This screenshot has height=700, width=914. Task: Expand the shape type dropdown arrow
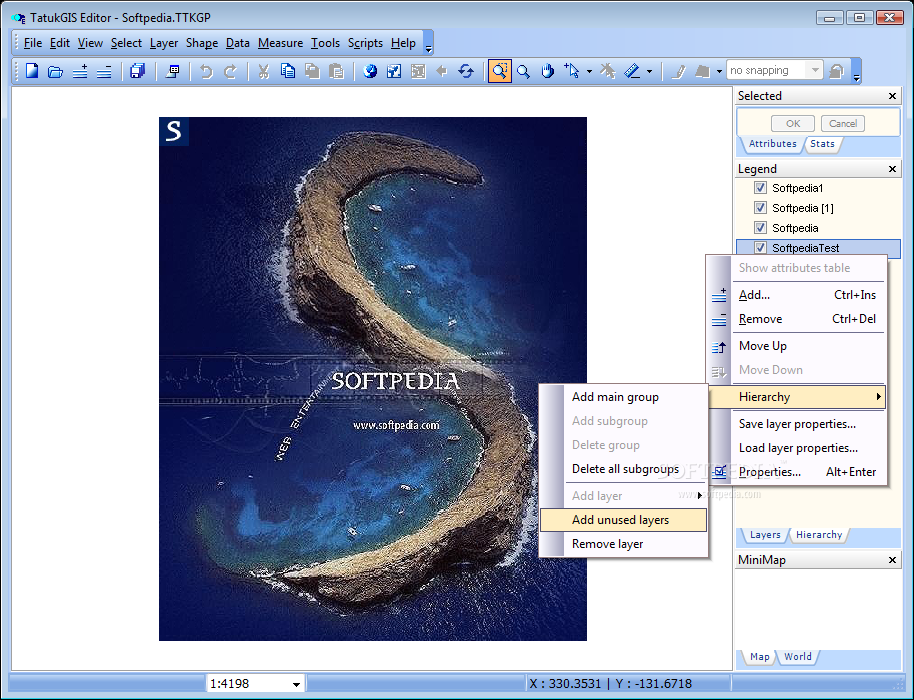point(719,72)
